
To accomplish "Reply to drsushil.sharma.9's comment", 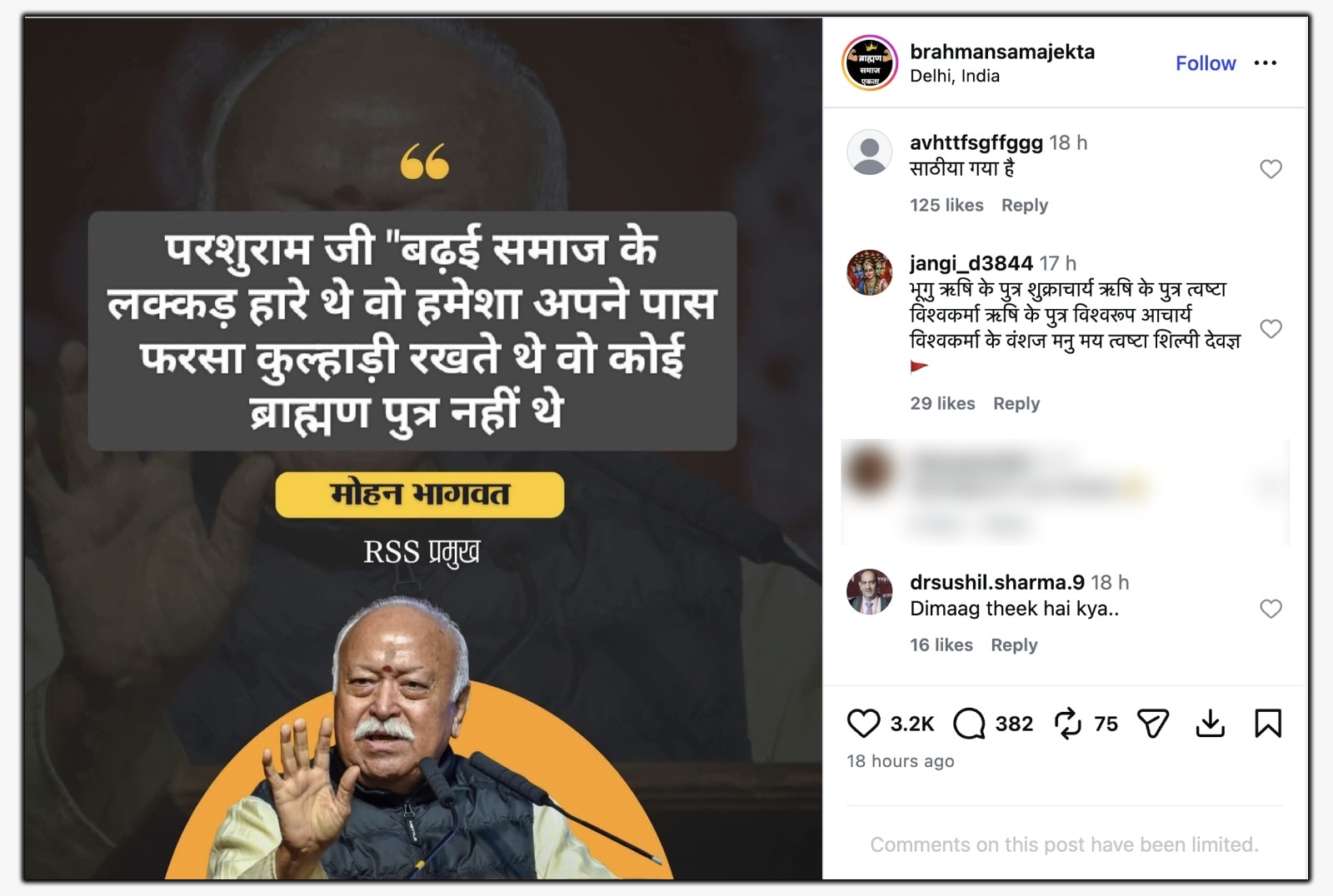I will 1014,645.
